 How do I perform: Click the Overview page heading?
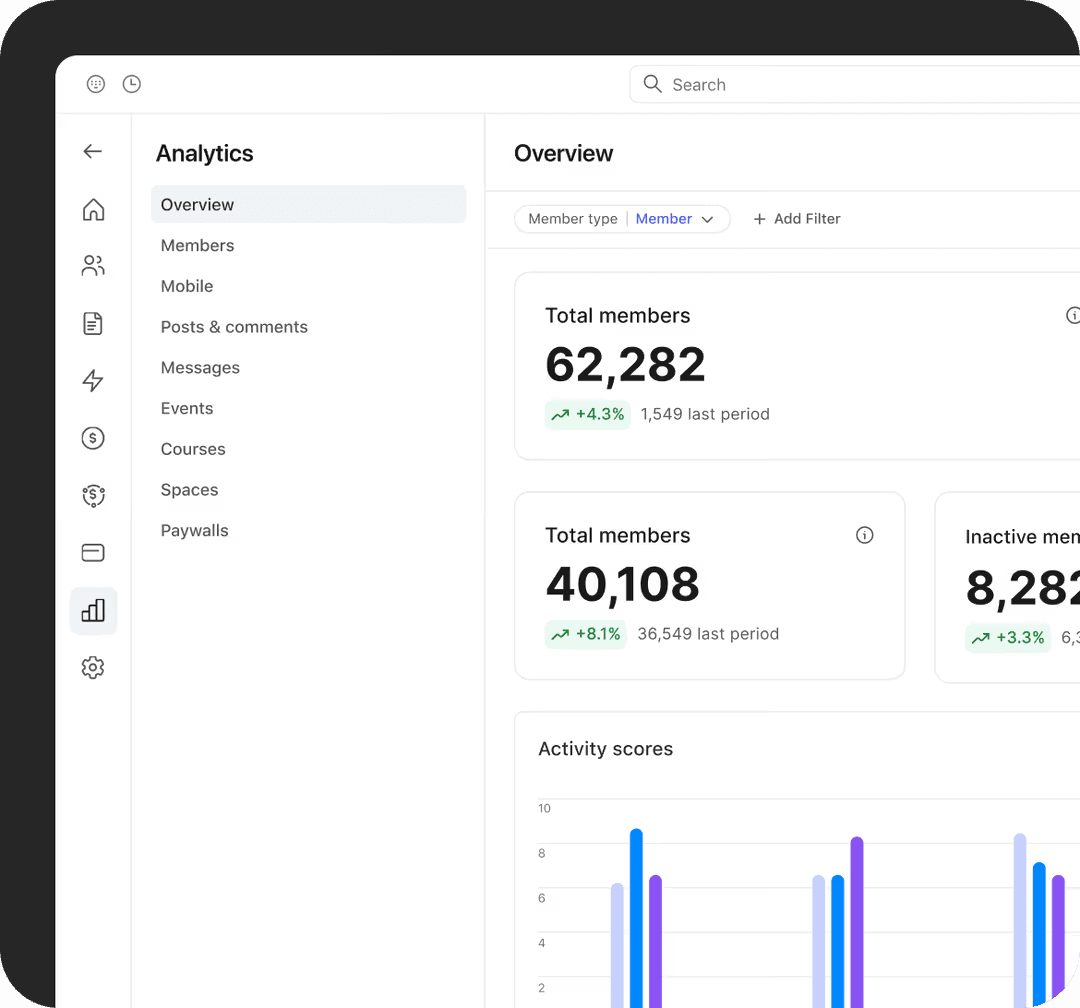point(563,154)
